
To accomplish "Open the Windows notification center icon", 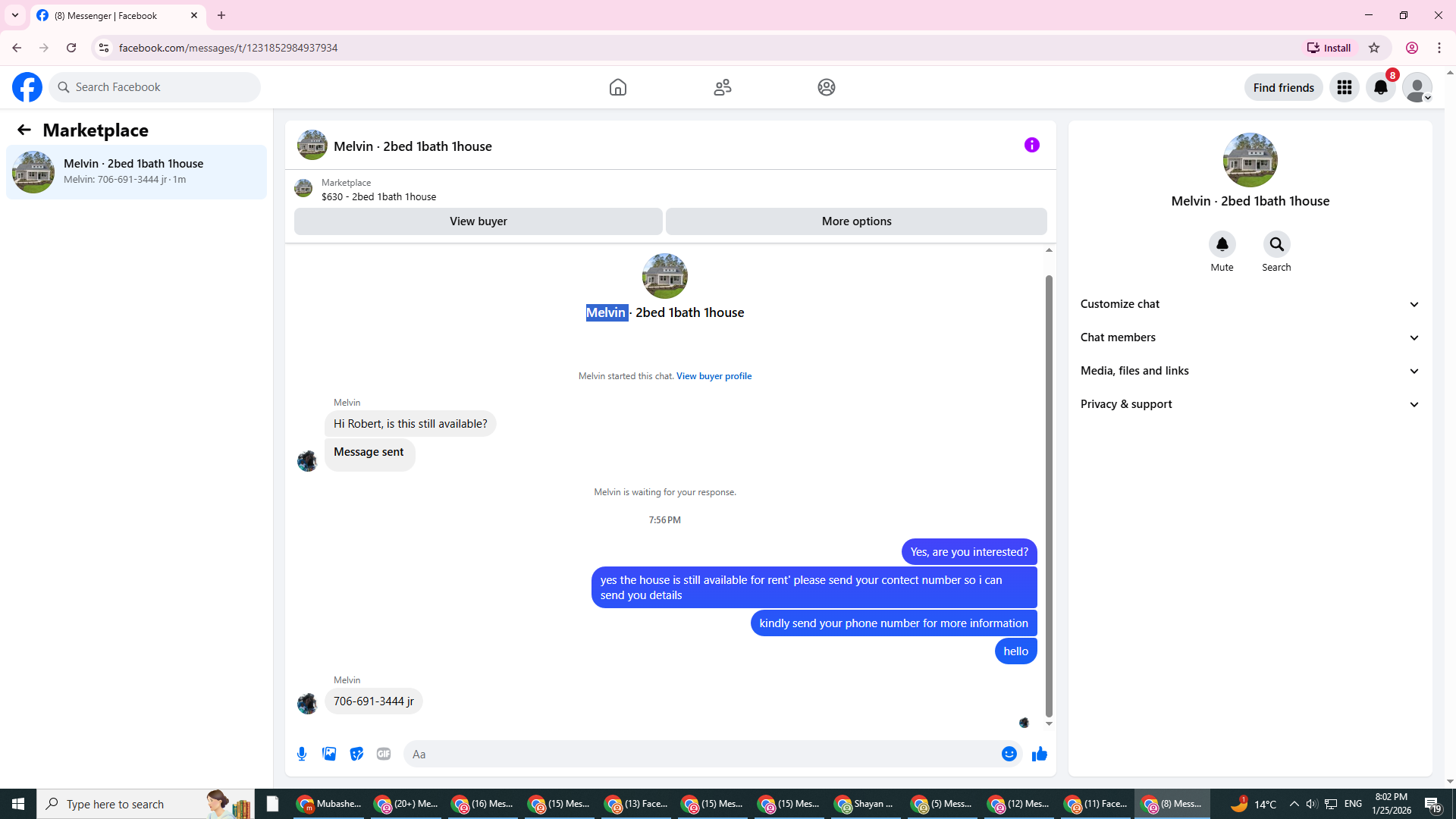I will [x=1432, y=804].
